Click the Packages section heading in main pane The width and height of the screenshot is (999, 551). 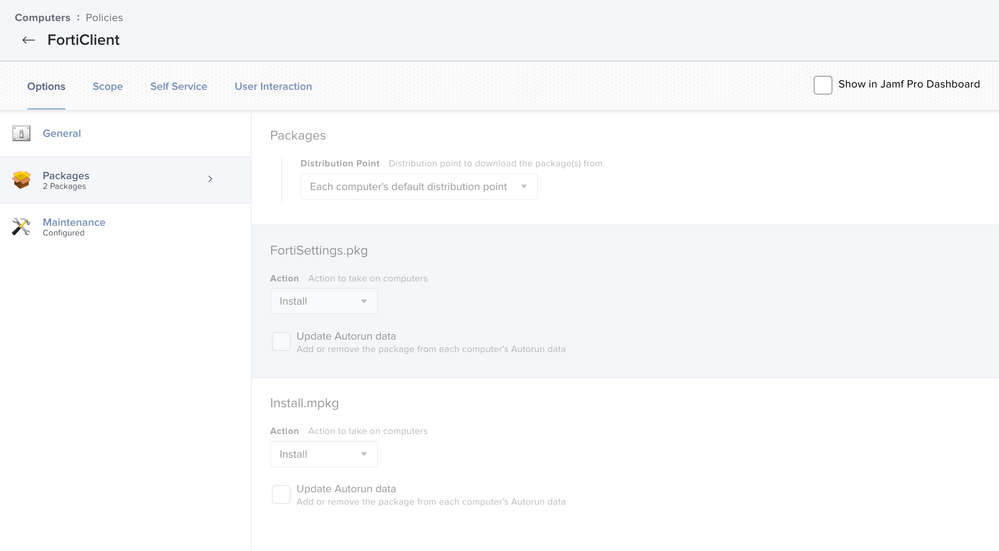pos(298,136)
